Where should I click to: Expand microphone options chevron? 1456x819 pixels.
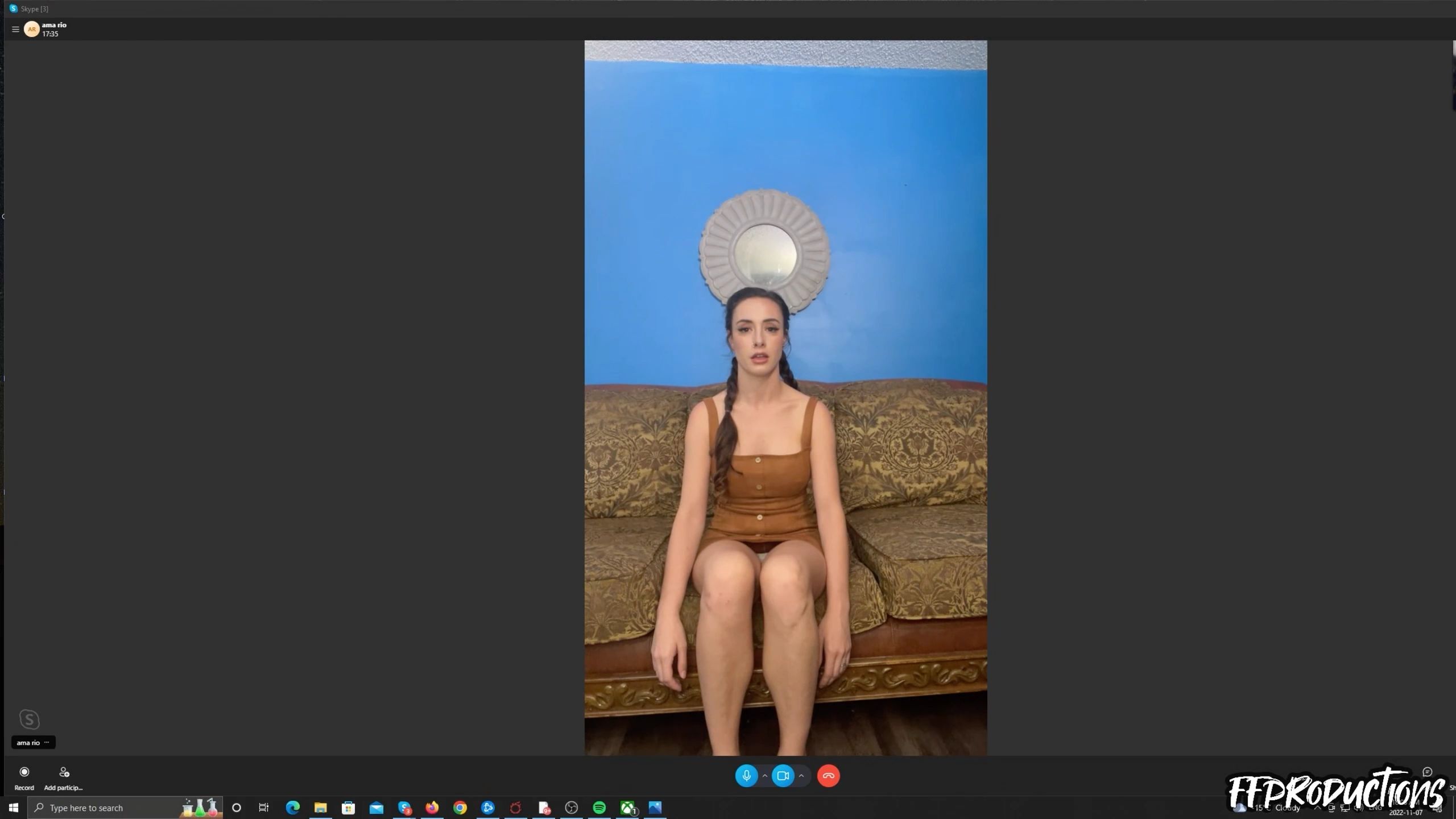pos(765,776)
